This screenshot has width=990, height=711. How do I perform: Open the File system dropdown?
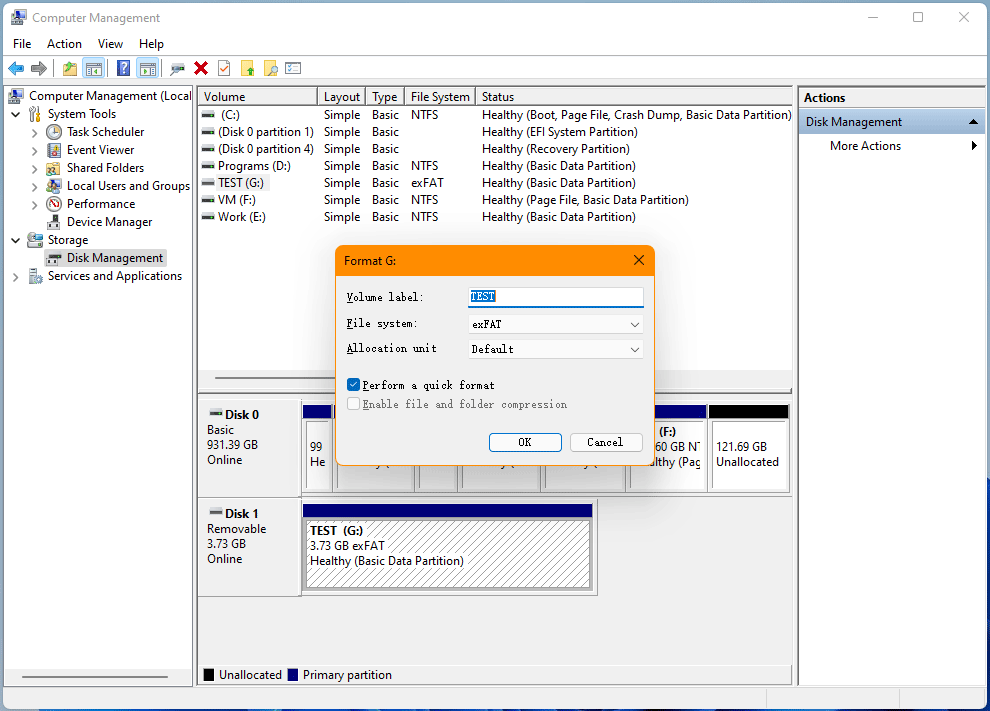point(556,325)
